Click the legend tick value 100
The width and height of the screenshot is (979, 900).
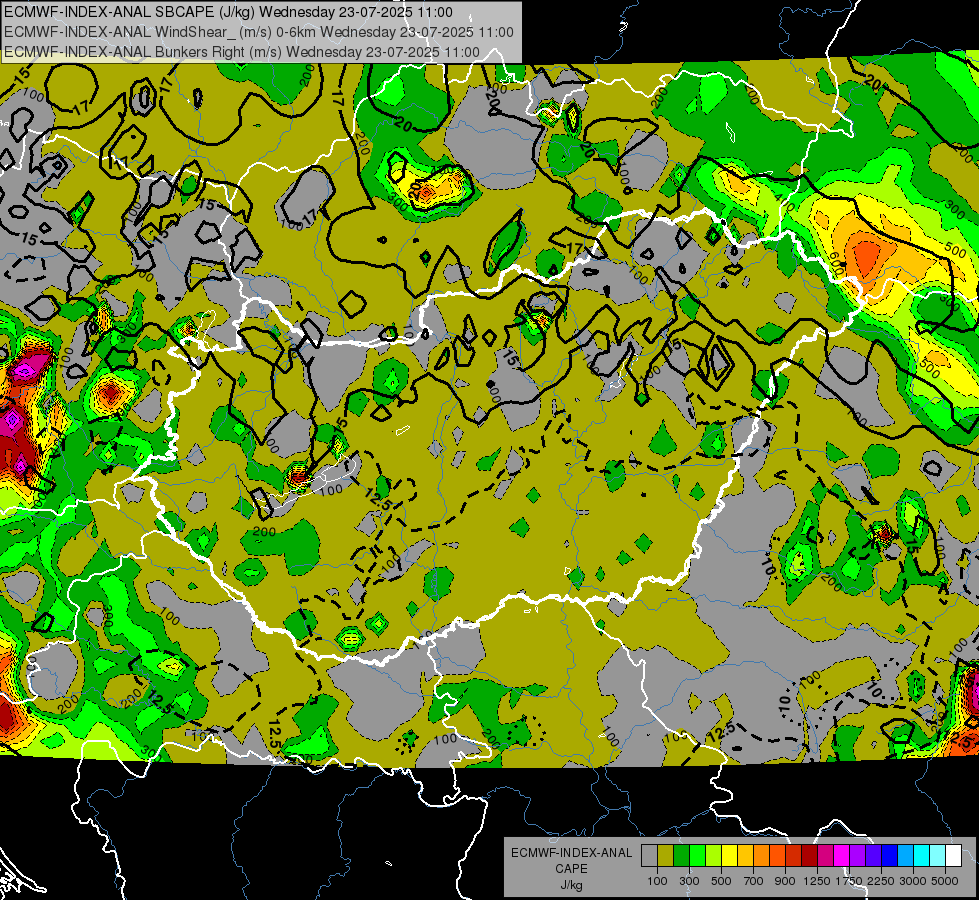tap(657, 881)
